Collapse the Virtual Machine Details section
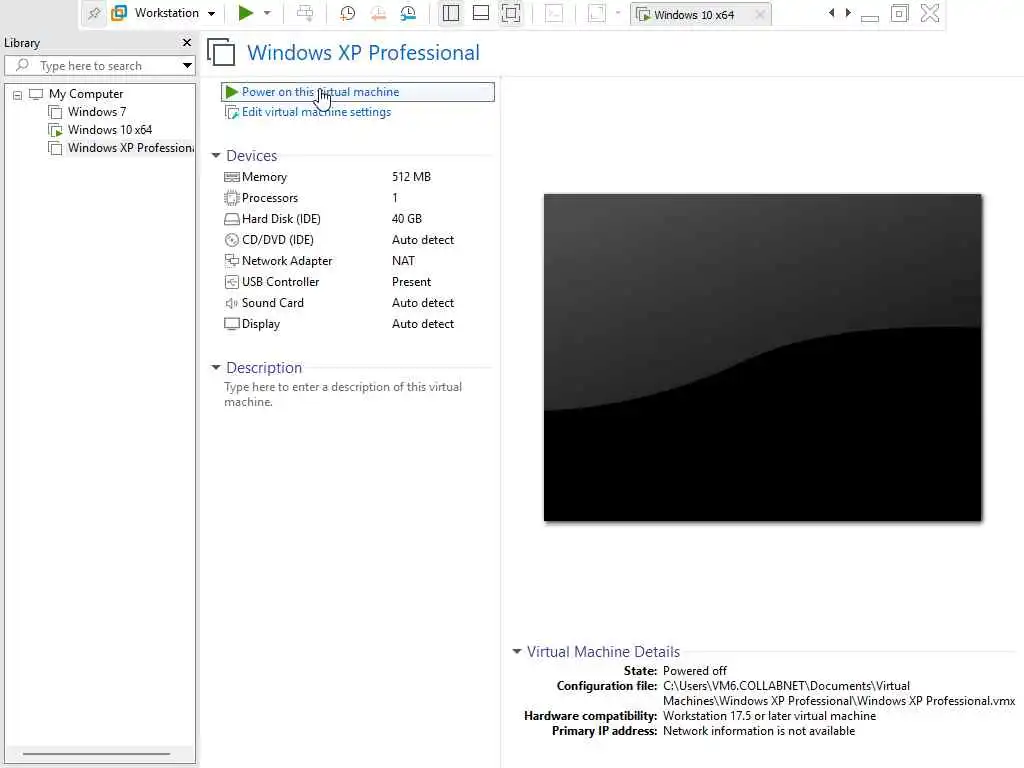Image resolution: width=1024 pixels, height=768 pixels. click(x=517, y=652)
